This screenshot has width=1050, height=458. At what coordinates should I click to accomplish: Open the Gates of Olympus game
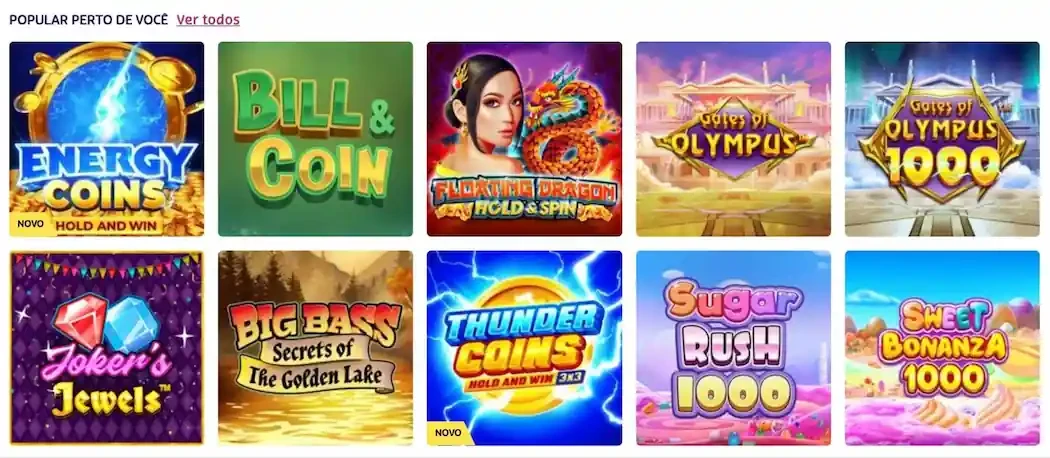733,139
